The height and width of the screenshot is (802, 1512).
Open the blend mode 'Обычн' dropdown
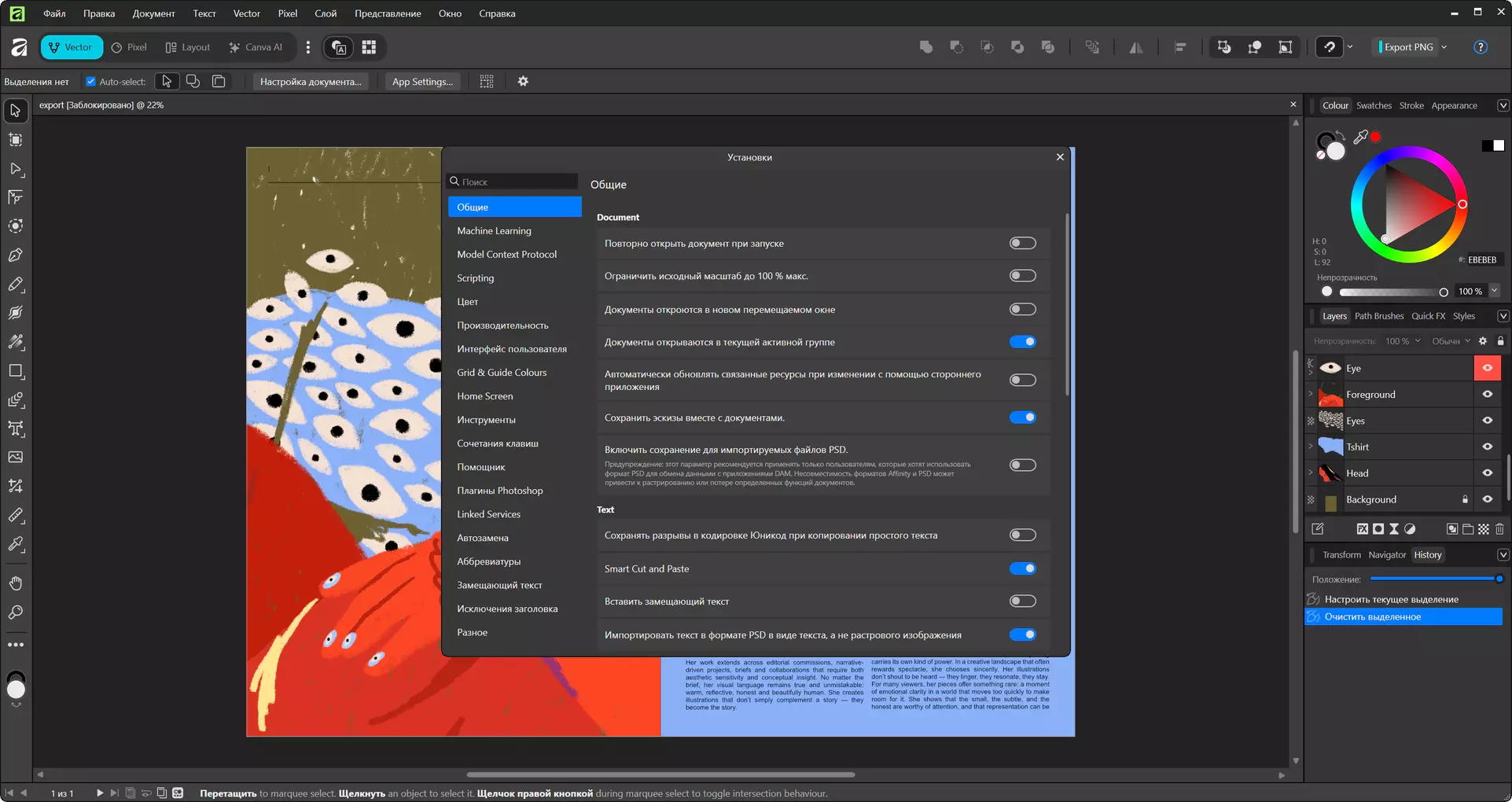(1450, 341)
